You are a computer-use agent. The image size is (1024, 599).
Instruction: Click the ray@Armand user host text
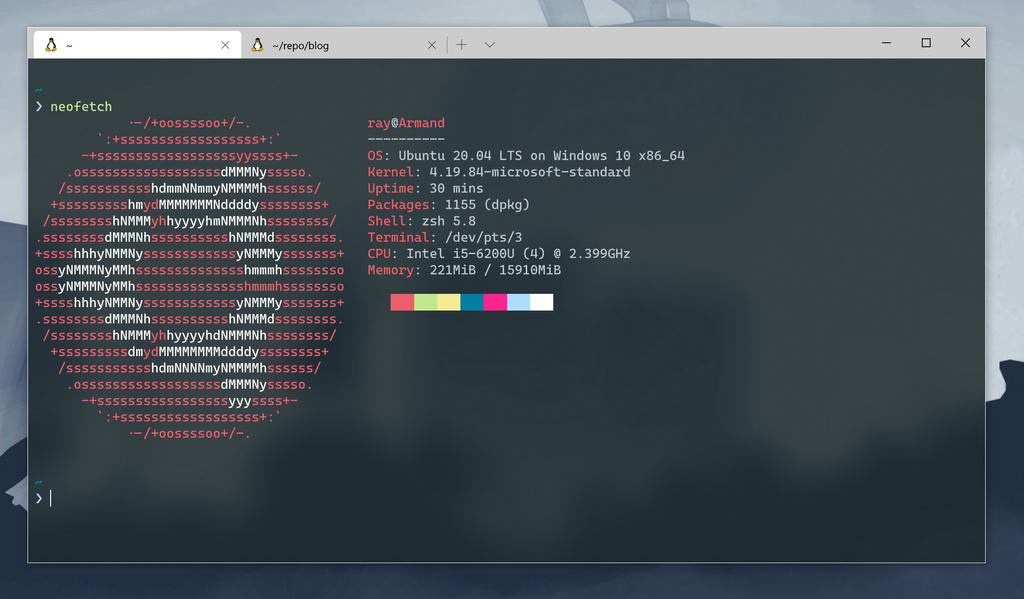pyautogui.click(x=406, y=123)
